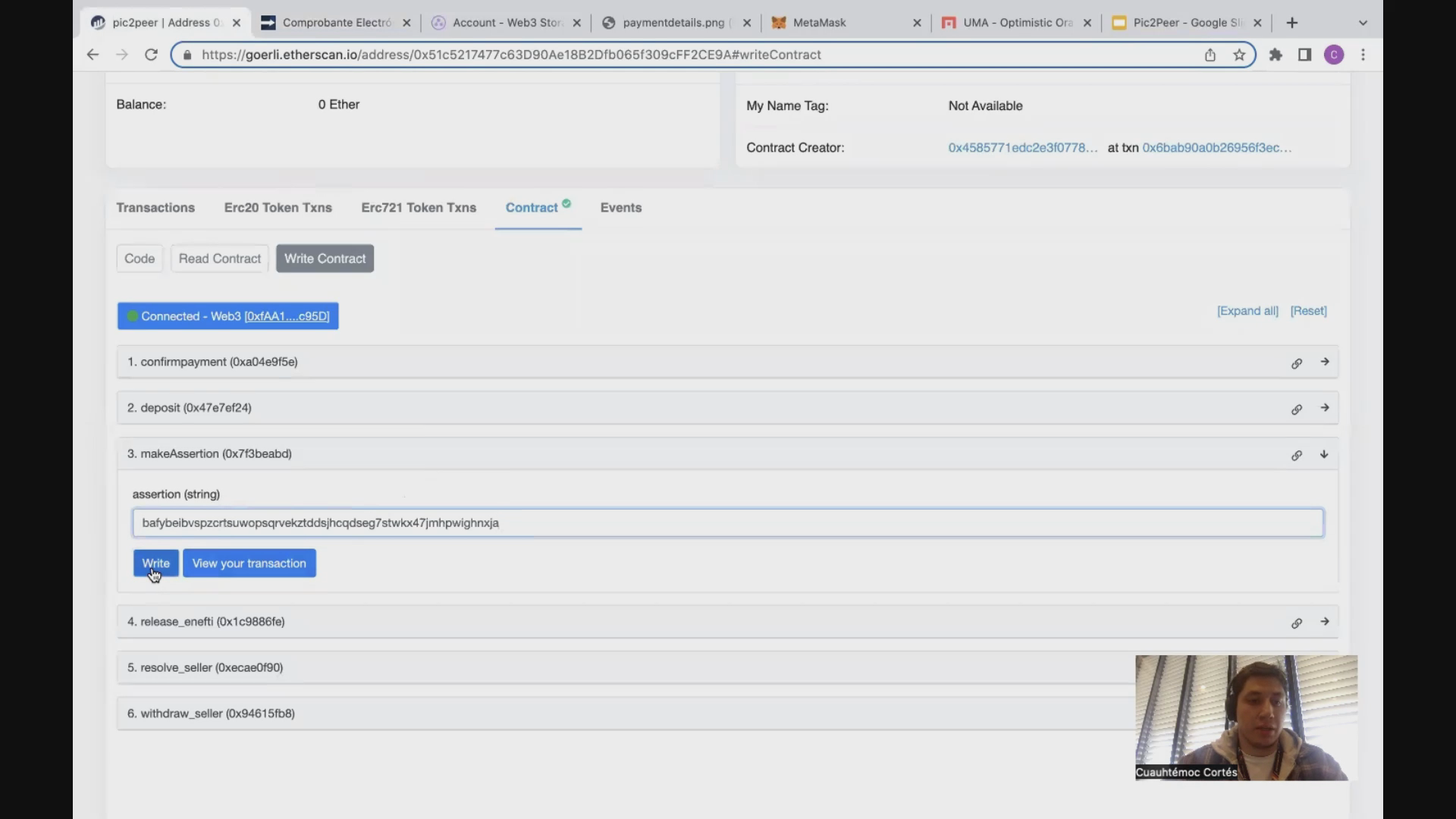Copy permalink icon for makeAssertion
The width and height of the screenshot is (1456, 819).
1297,455
